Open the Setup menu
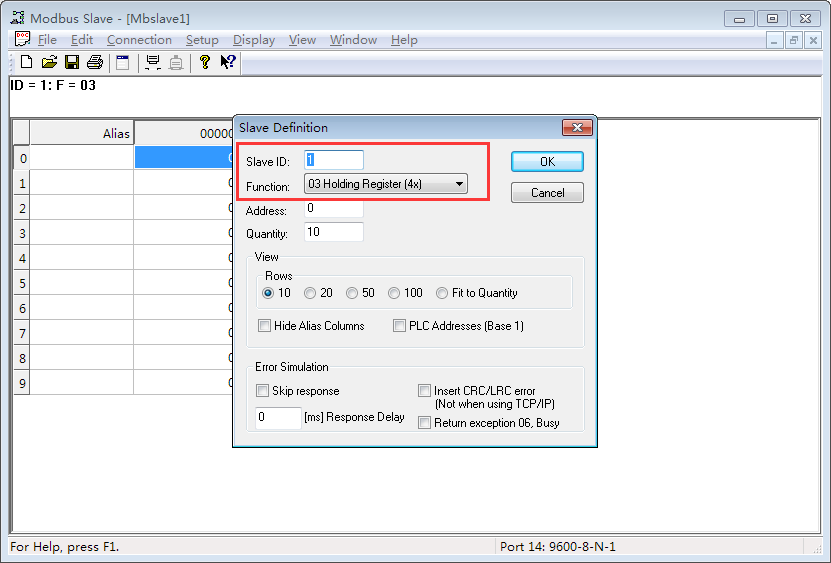This screenshot has height=563, width=831. tap(202, 40)
